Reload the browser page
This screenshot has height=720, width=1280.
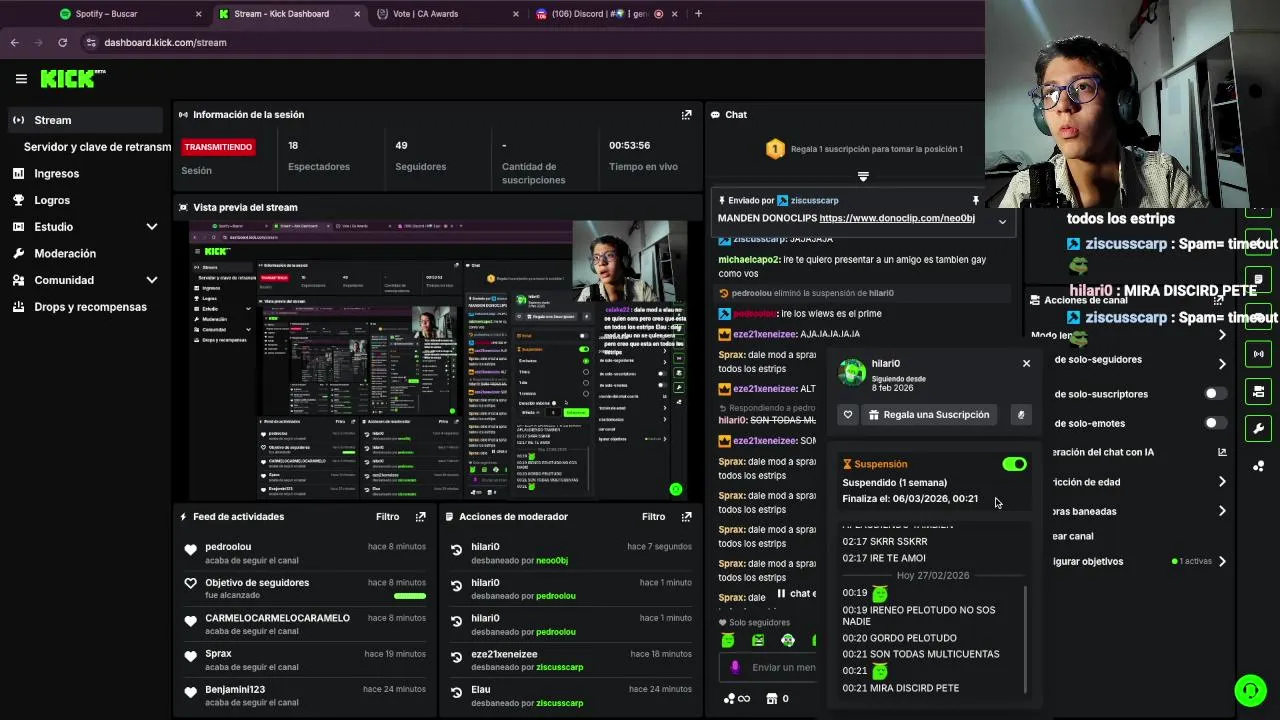tap(62, 43)
